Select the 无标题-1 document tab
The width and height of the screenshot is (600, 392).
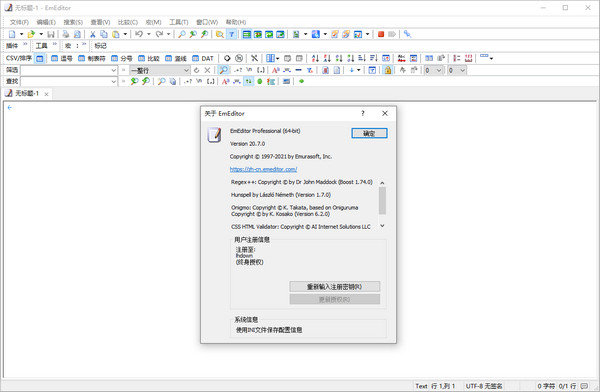tap(27, 93)
